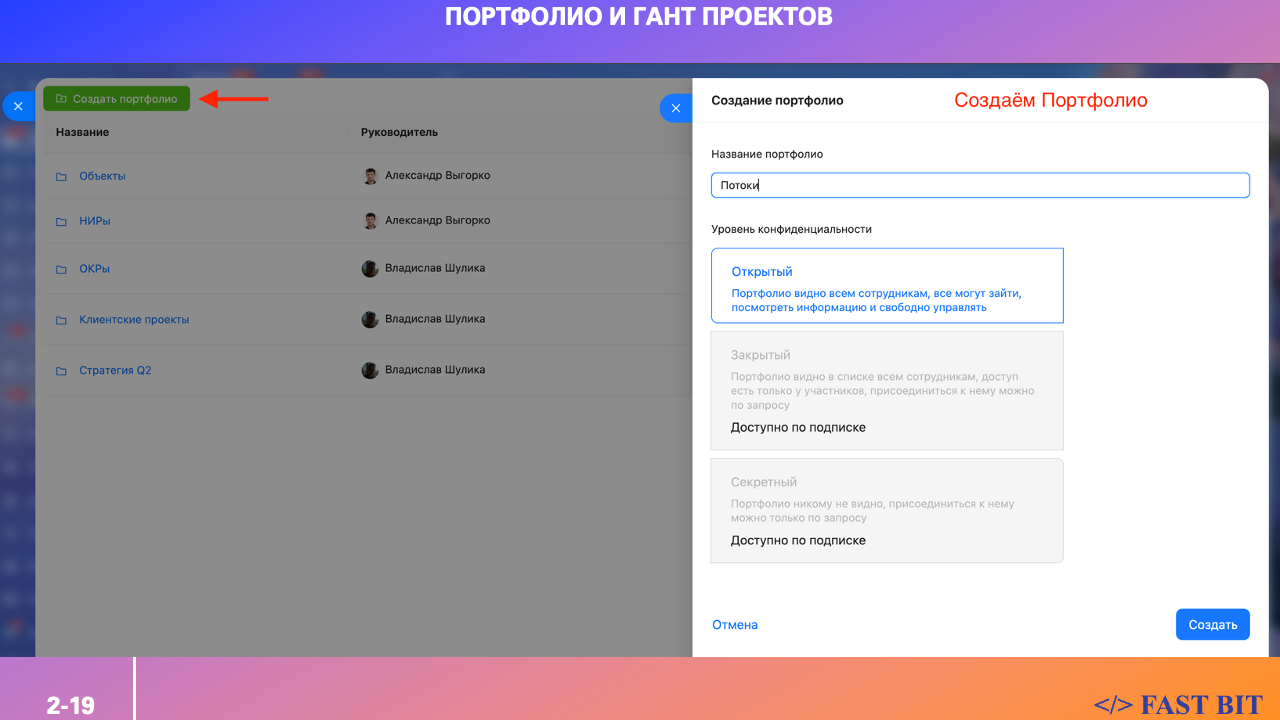The width and height of the screenshot is (1280, 720).
Task: Click Владислав Шулика in the ОКРы row
Action: click(x=435, y=268)
